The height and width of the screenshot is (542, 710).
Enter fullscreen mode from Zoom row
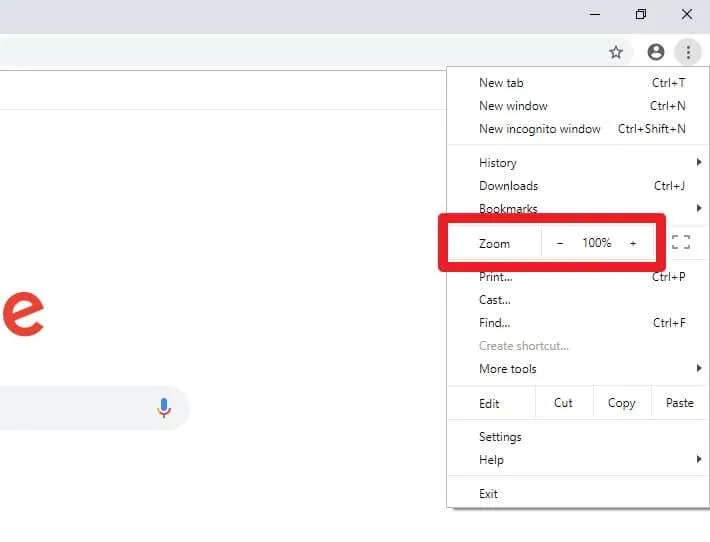(x=681, y=242)
